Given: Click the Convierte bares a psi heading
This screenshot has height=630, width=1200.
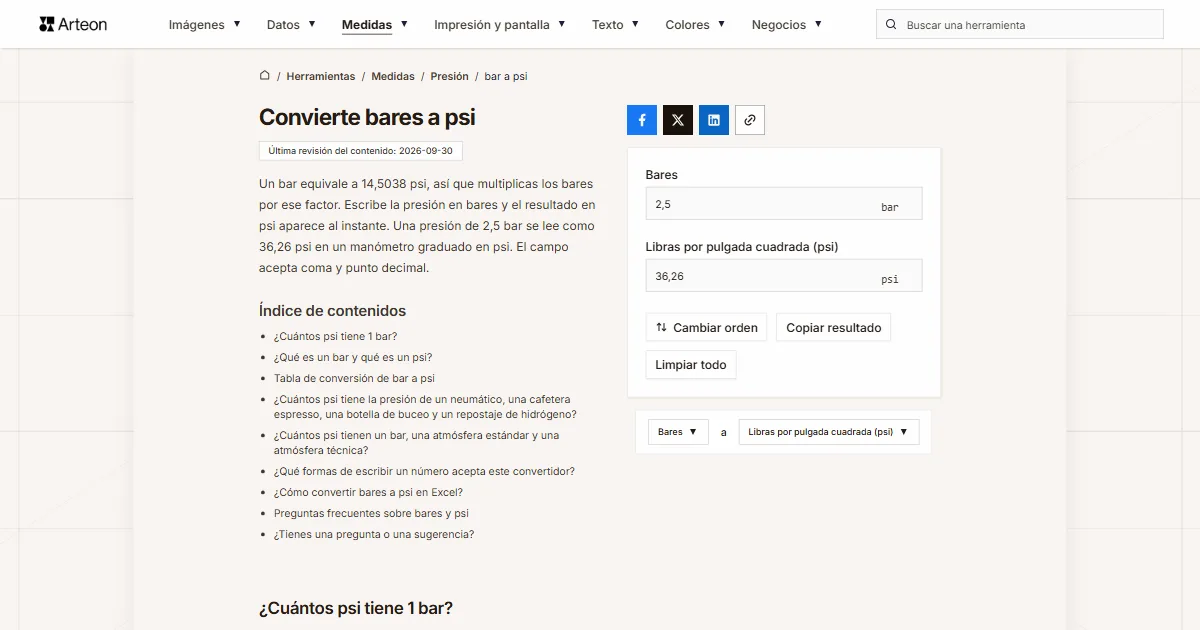Looking at the screenshot, I should [x=367, y=117].
